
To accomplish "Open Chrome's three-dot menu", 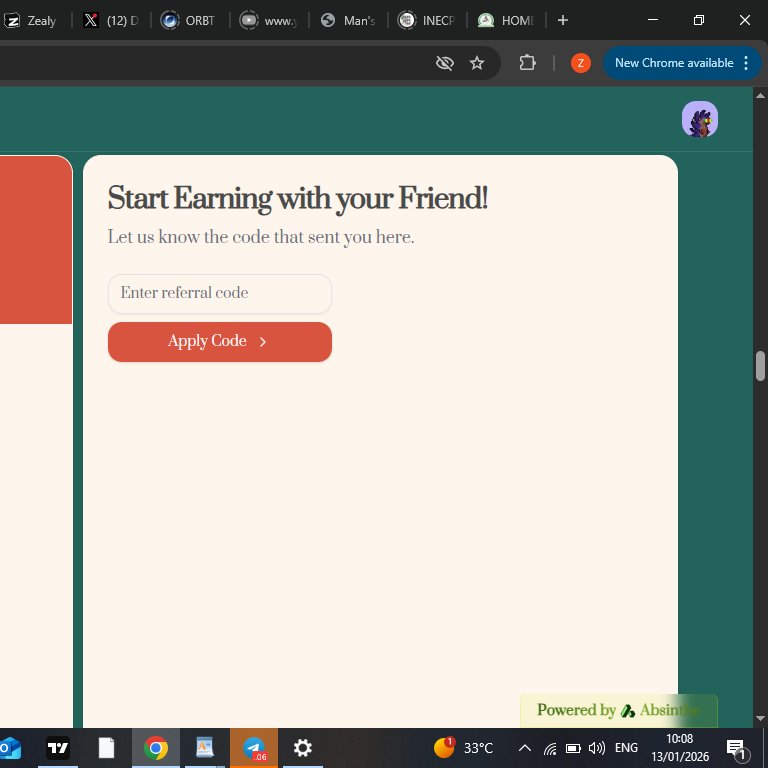I will (x=745, y=63).
